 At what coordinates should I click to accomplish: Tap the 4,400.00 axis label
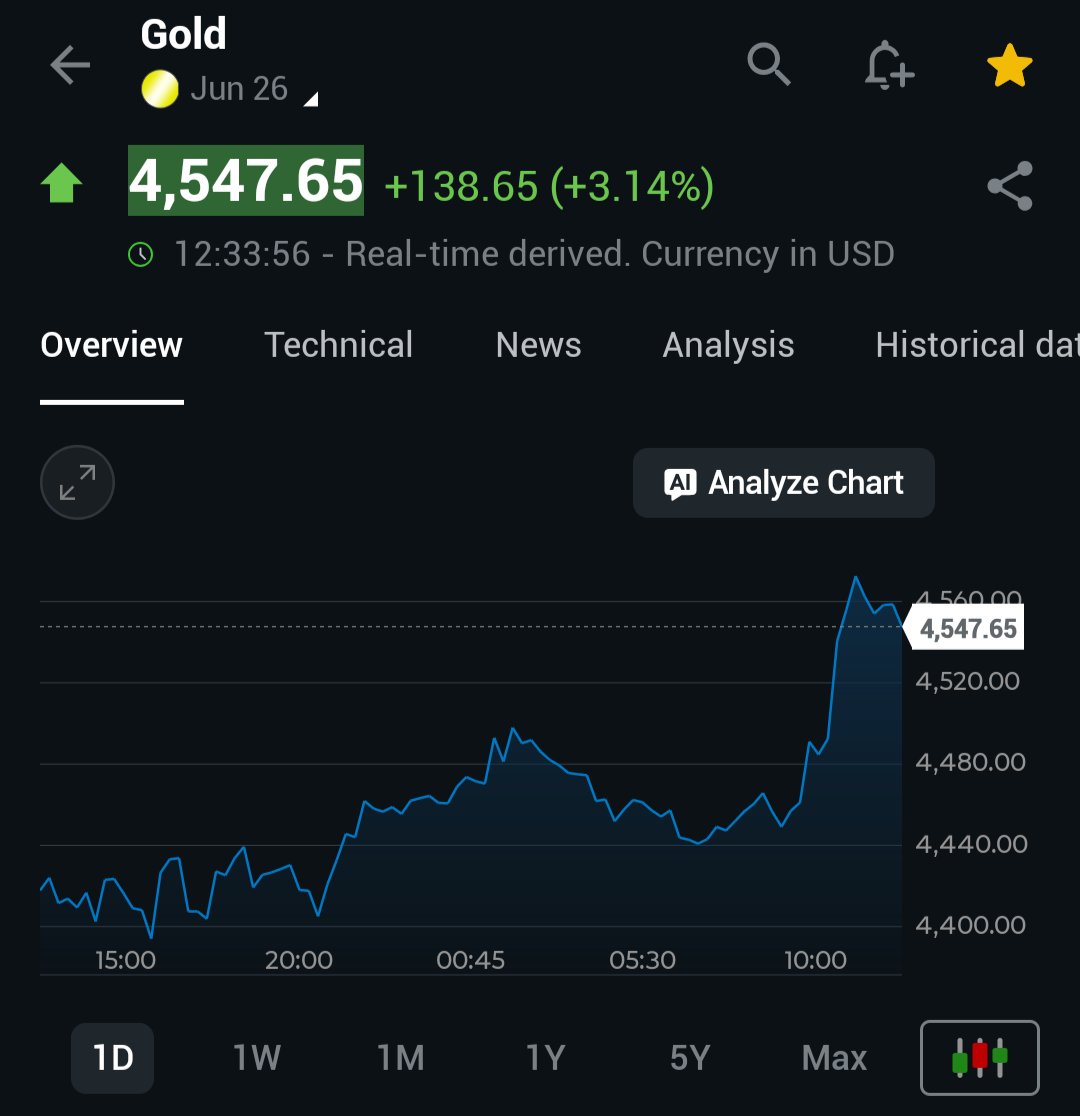970,925
